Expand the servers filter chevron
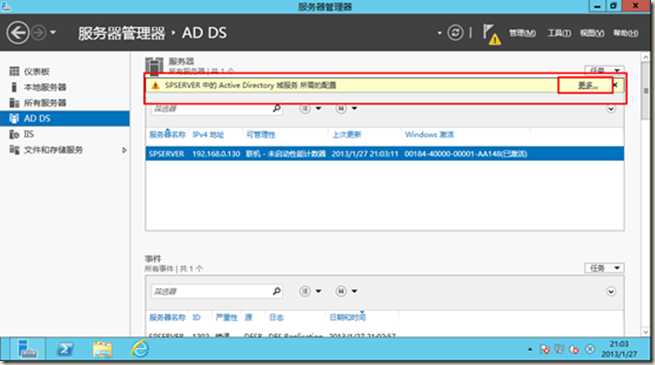Screen dimensions: 655x365 tap(611, 109)
